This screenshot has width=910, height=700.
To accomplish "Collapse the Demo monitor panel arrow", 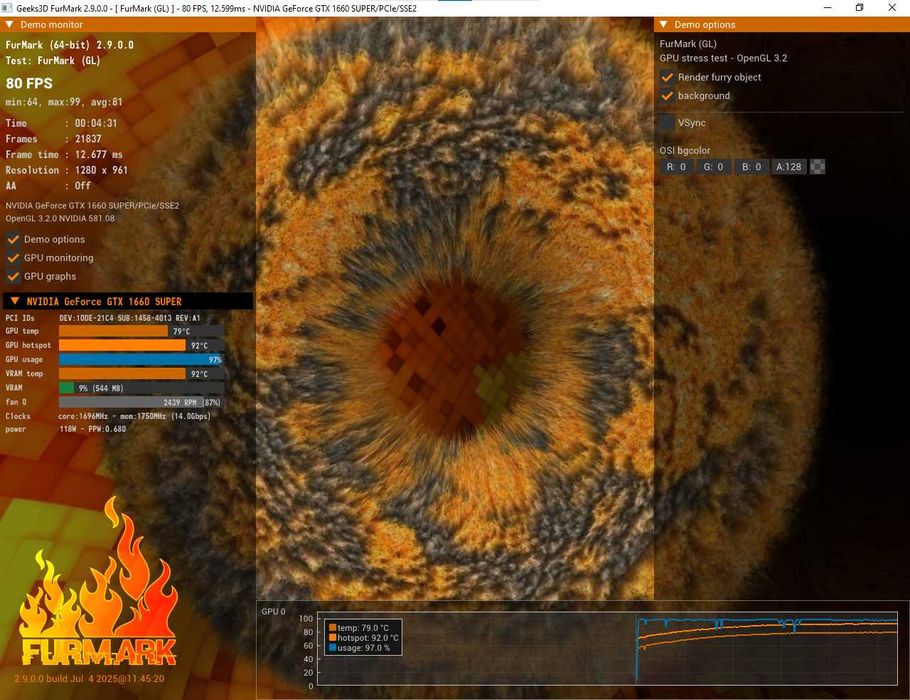I will tap(9, 24).
